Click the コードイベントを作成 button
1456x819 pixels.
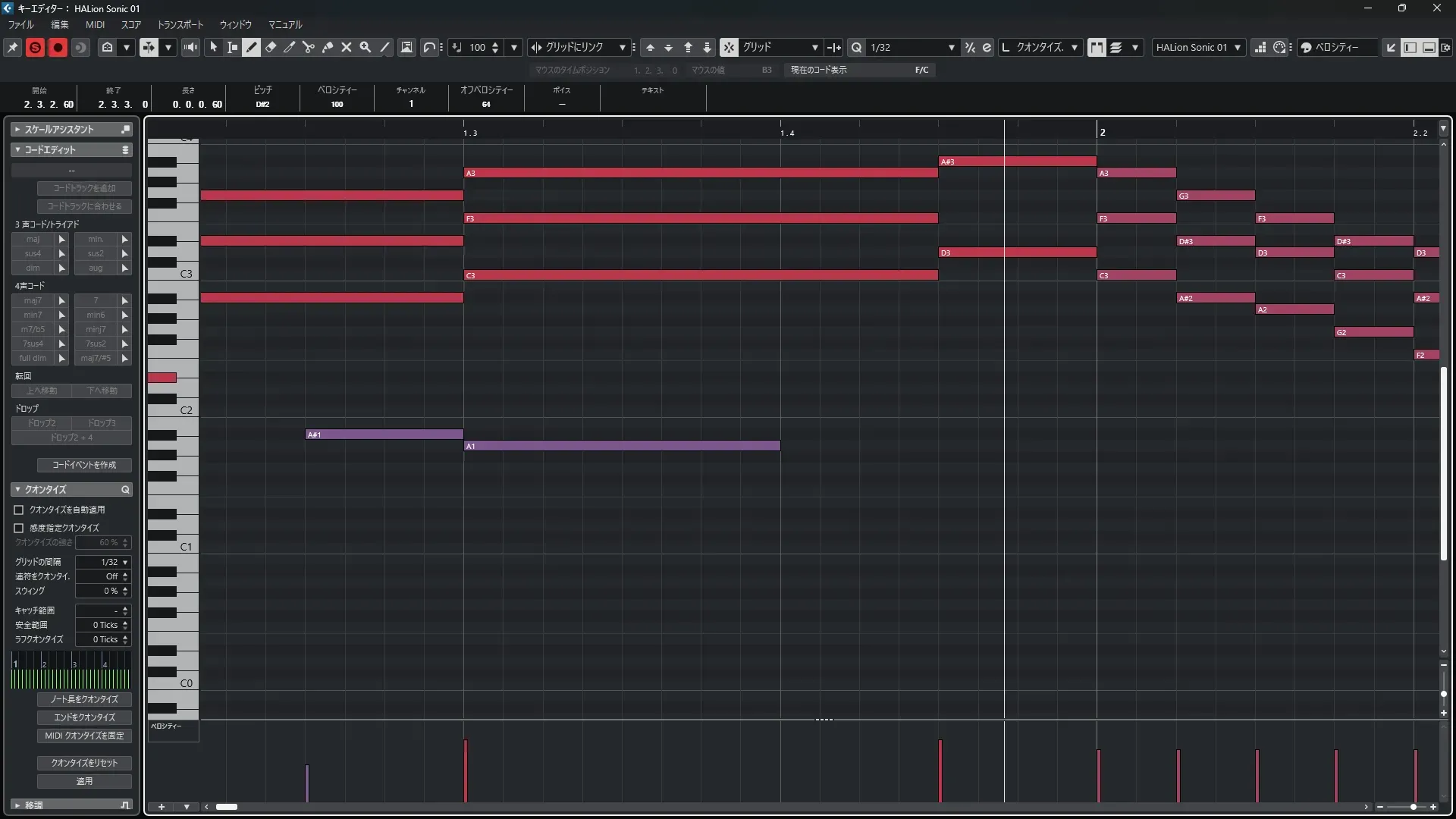(84, 465)
